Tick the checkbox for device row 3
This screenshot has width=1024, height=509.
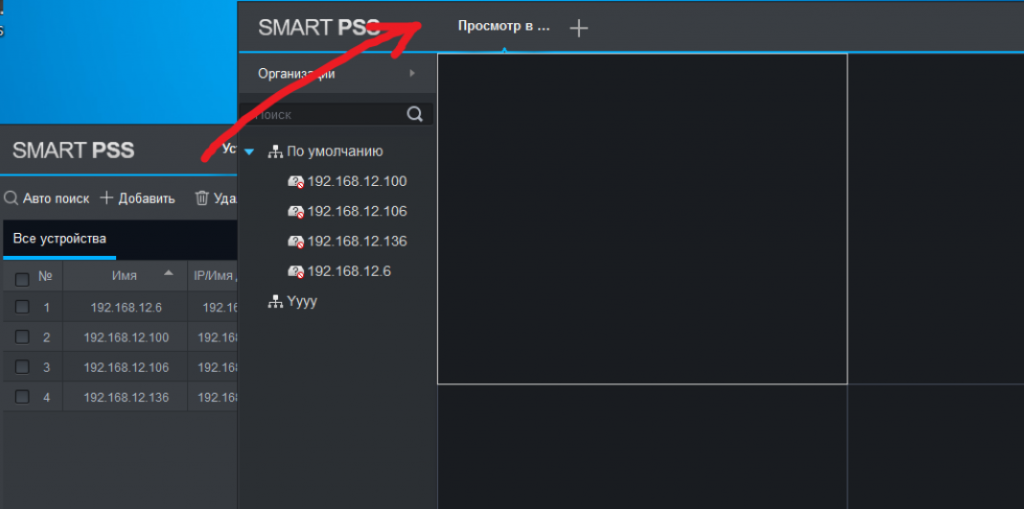click(22, 368)
